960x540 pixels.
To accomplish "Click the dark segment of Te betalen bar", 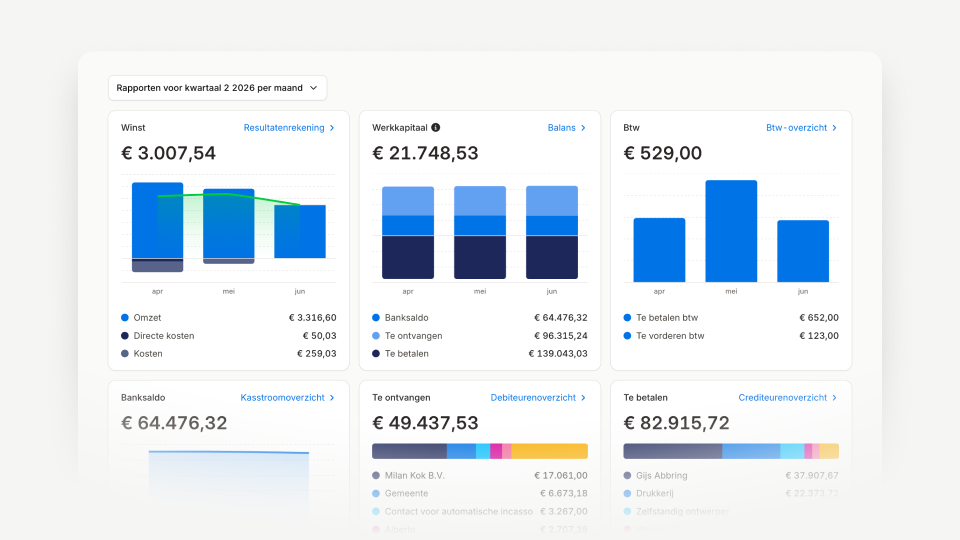I will click(x=673, y=451).
